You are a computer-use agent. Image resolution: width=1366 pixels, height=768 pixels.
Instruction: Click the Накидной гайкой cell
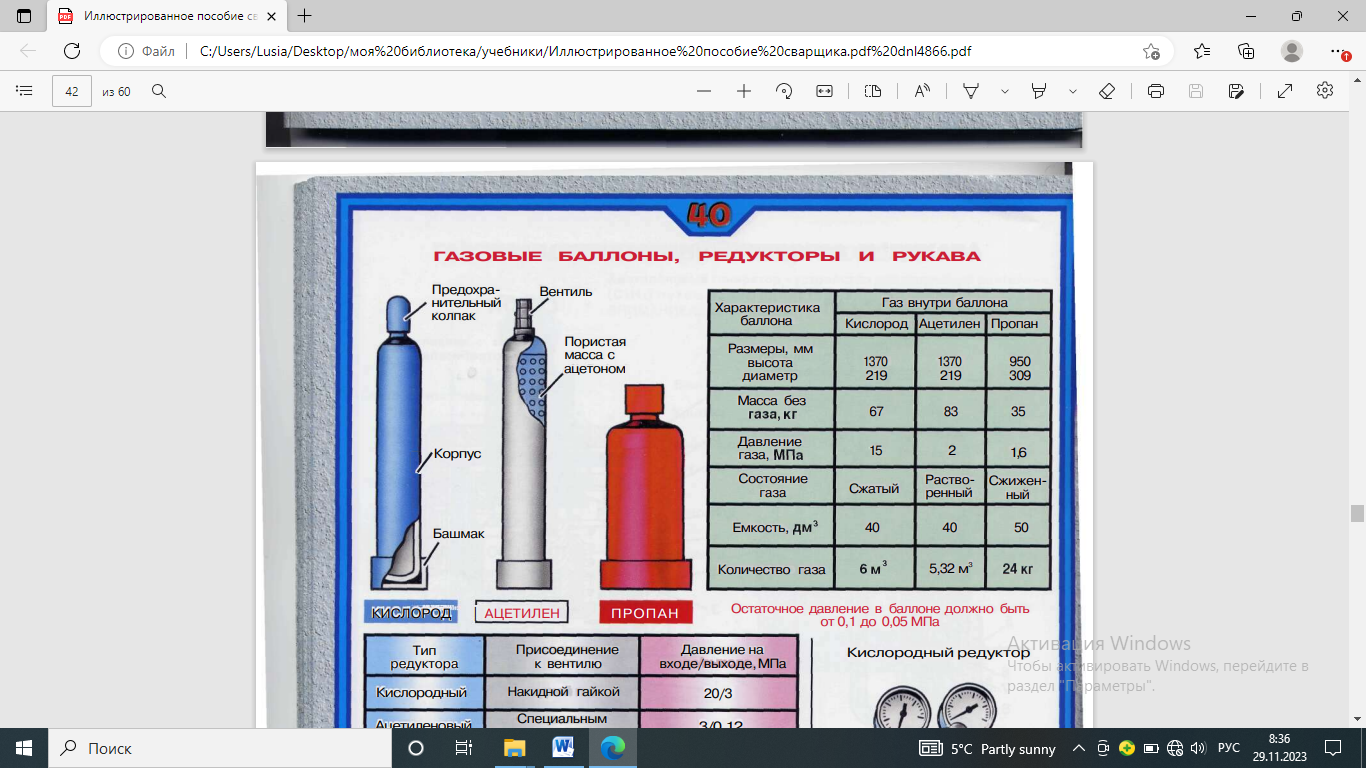point(563,692)
